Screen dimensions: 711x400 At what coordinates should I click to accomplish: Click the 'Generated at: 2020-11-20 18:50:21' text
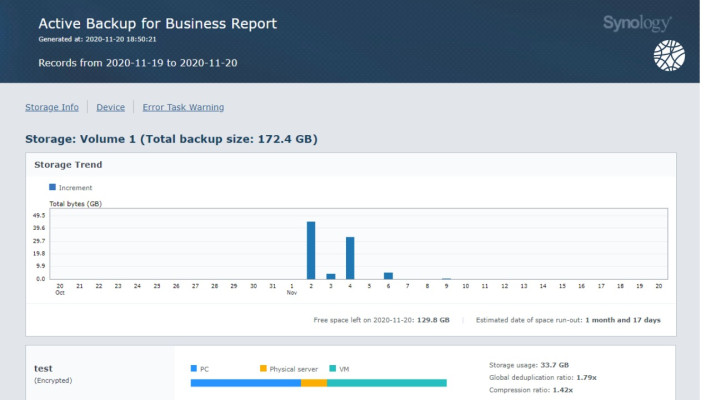coord(97,39)
